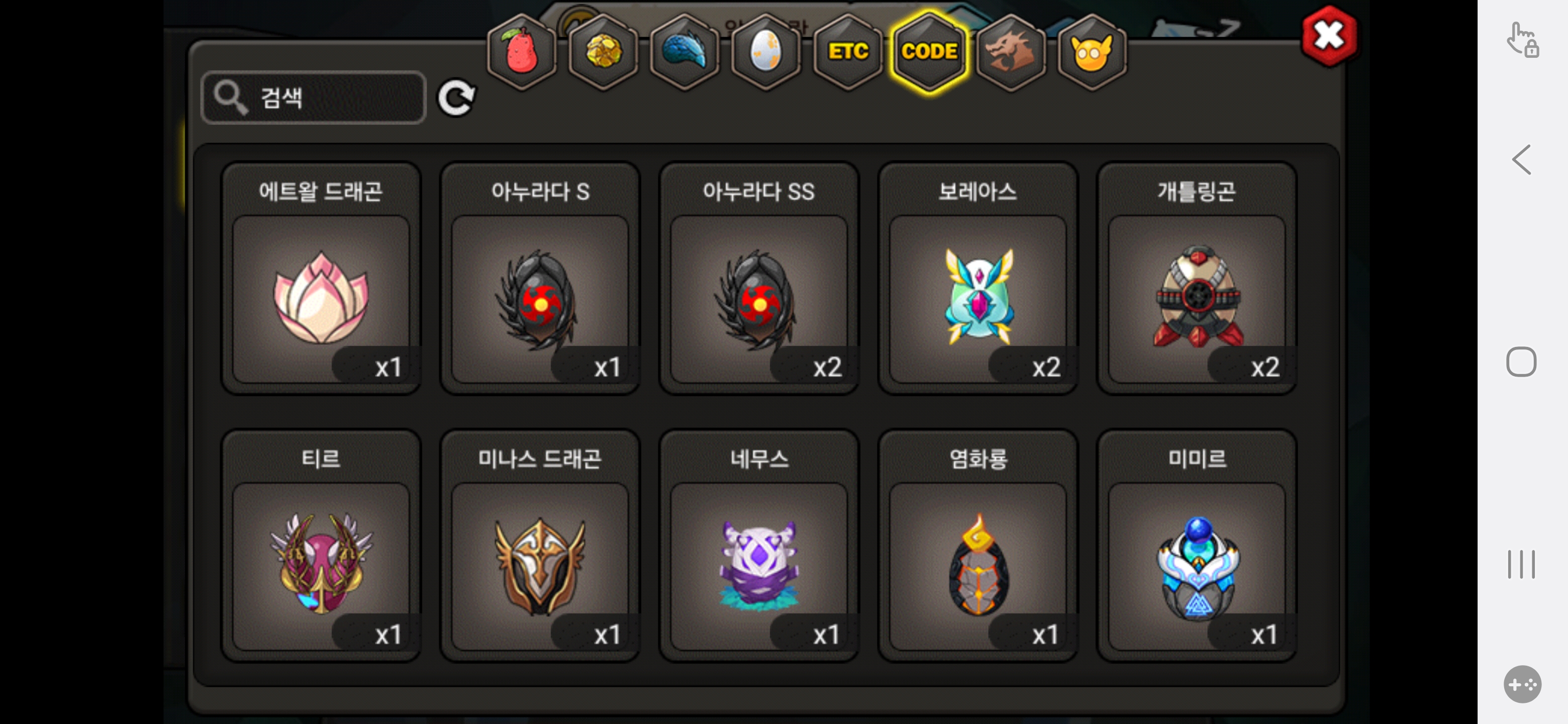This screenshot has height=724, width=1568.
Task: Select the 에트왈 드래곤 lotus egg
Action: click(x=321, y=278)
